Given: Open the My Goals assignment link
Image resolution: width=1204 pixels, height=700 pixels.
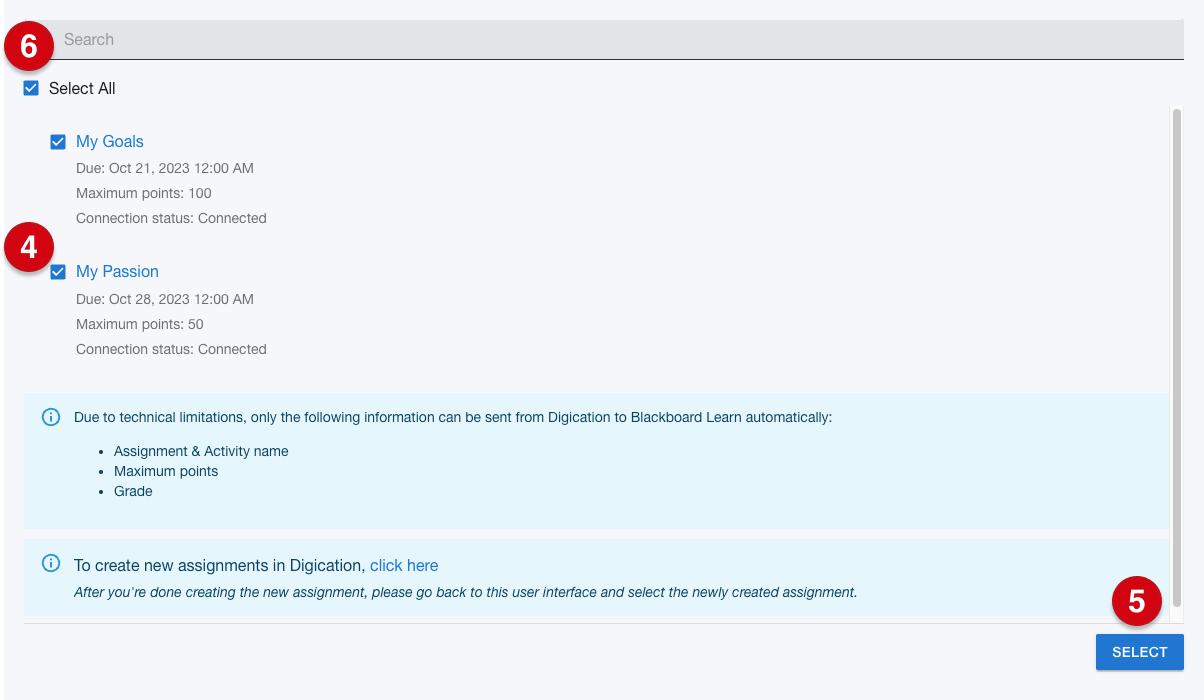Looking at the screenshot, I should pyautogui.click(x=110, y=142).
